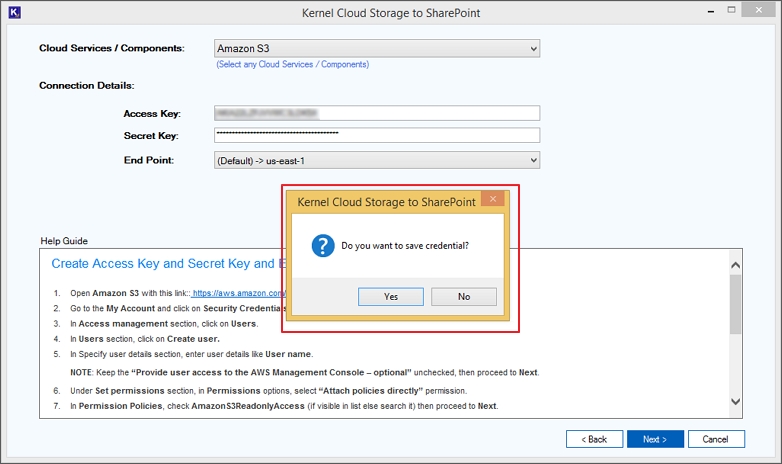Click the blue question mark icon in dialog
782x464 pixels.
[x=323, y=246]
